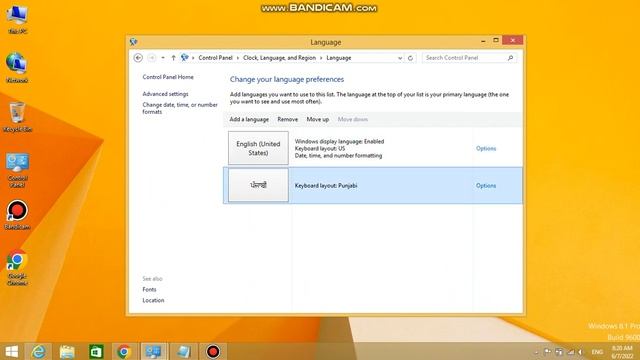Close the Language window

click(x=513, y=40)
